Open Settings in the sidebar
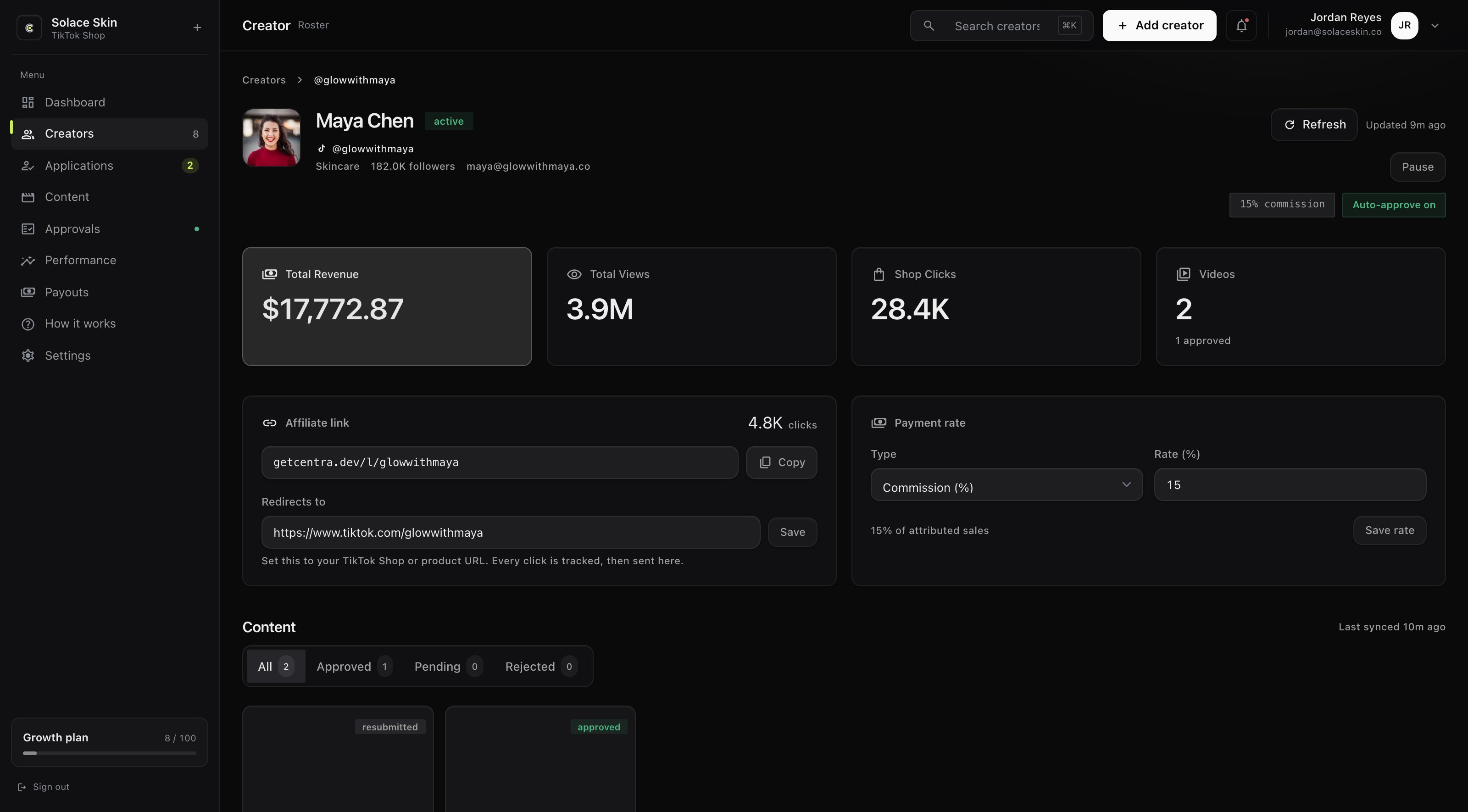The width and height of the screenshot is (1468, 812). pos(110,356)
